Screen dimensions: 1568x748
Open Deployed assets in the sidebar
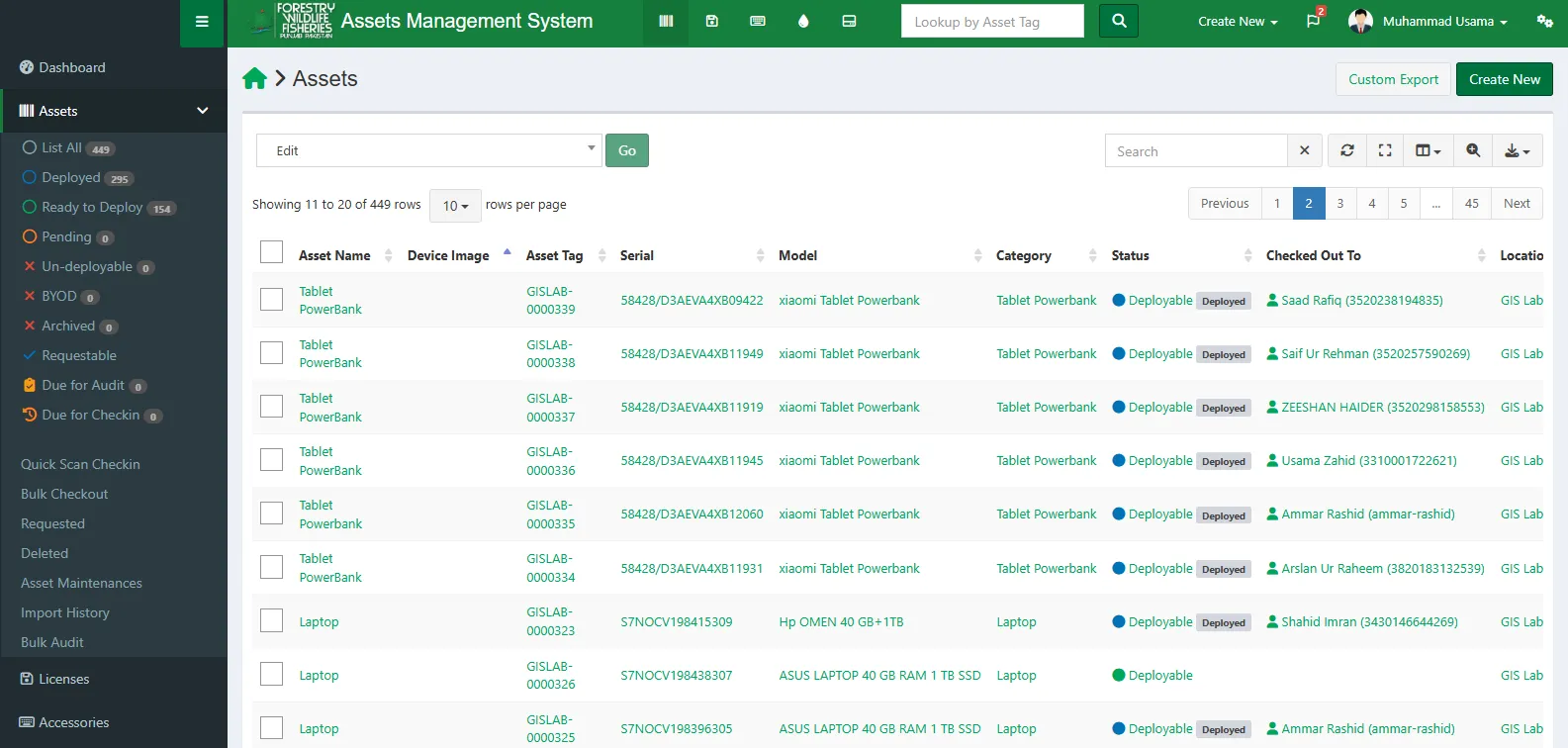tap(71, 178)
